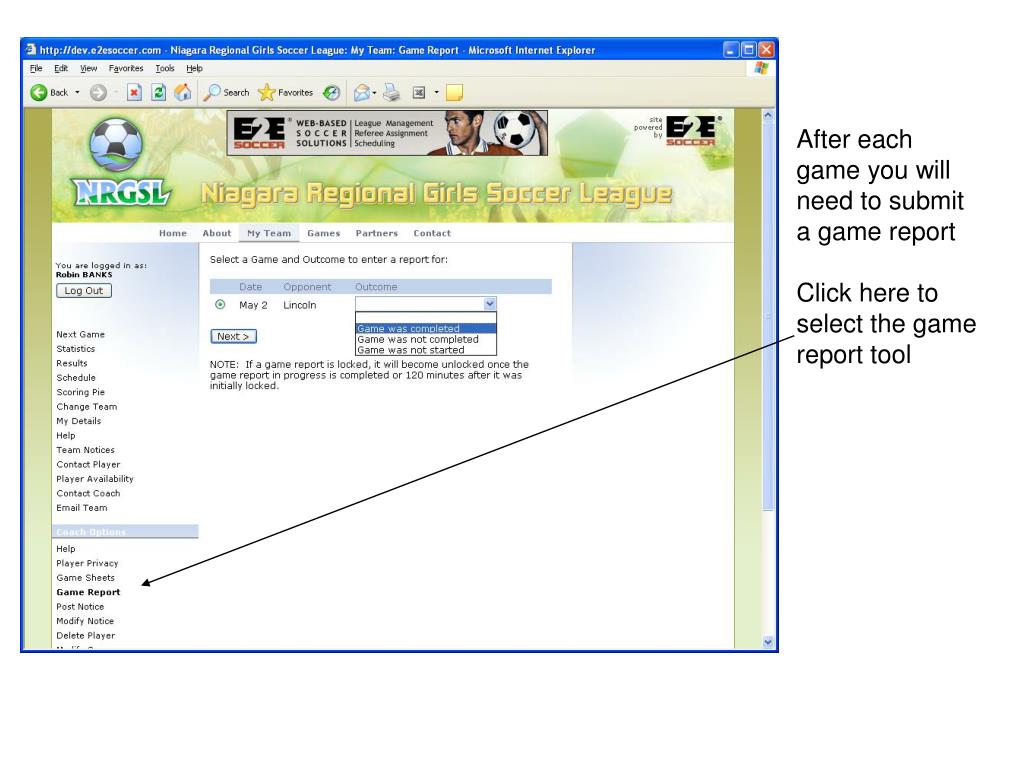
Task: Open the Player Availability link
Action: (95, 479)
